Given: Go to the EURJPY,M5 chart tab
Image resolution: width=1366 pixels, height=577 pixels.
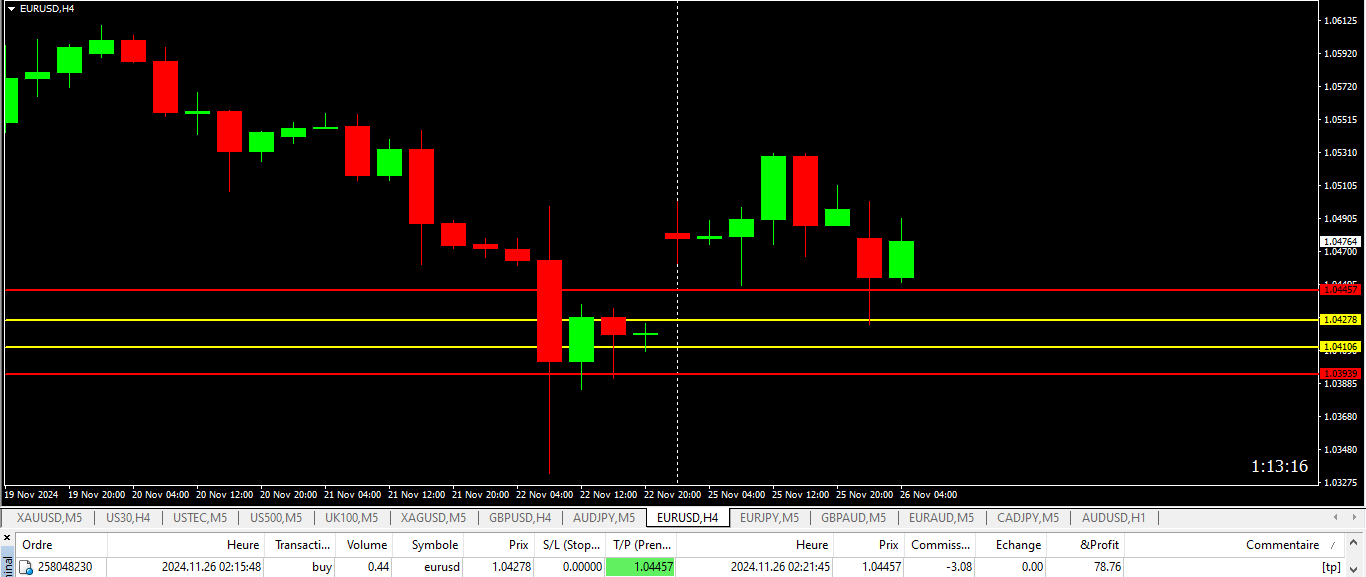Looking at the screenshot, I should pos(768,518).
